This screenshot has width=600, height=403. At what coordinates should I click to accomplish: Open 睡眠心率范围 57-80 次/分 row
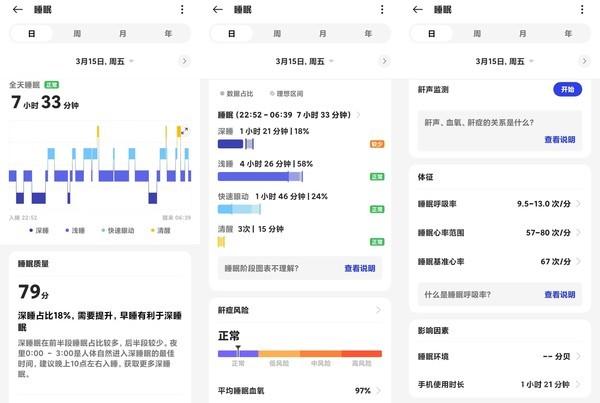coord(500,232)
